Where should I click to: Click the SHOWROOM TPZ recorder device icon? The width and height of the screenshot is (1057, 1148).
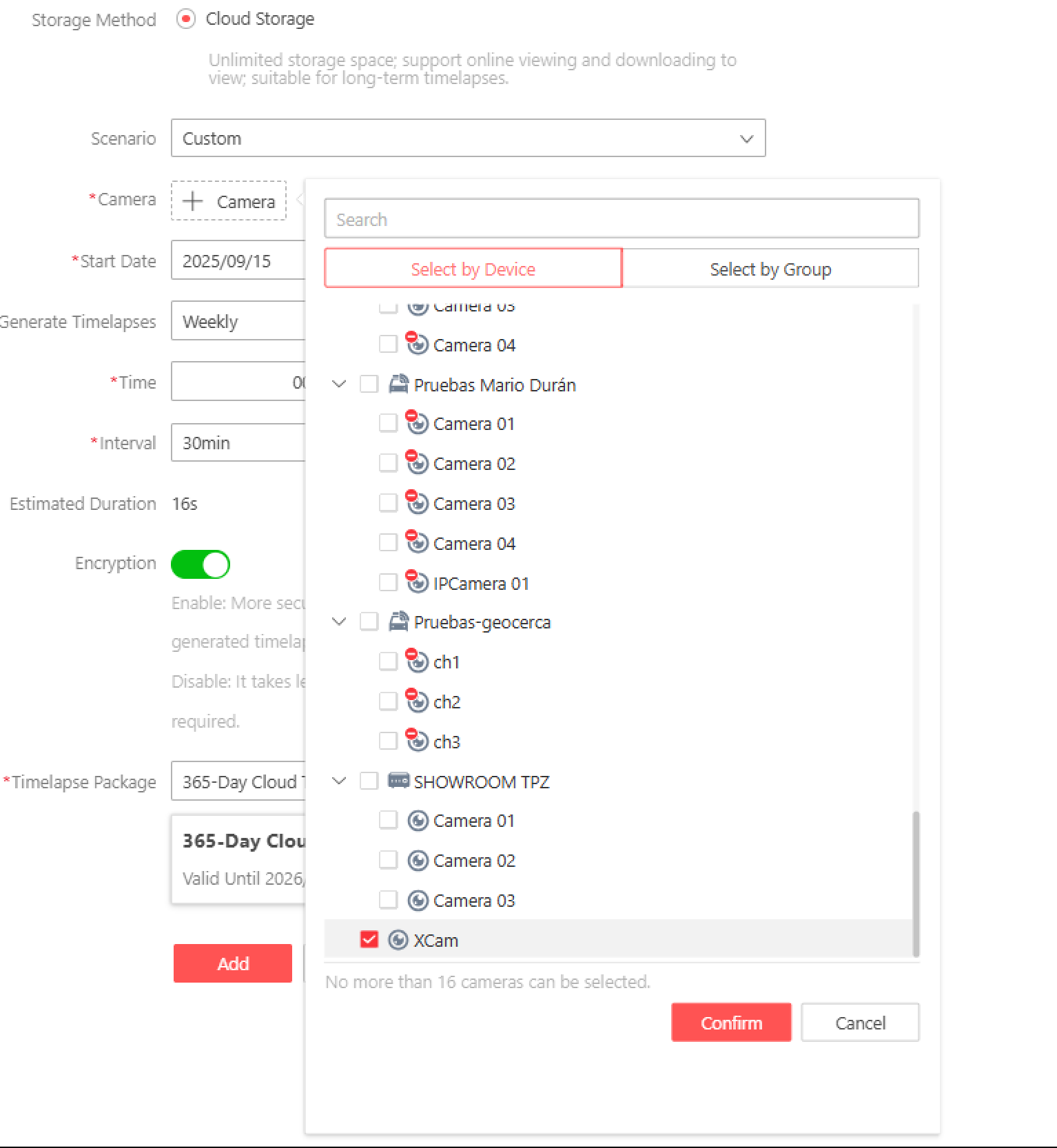tap(398, 781)
